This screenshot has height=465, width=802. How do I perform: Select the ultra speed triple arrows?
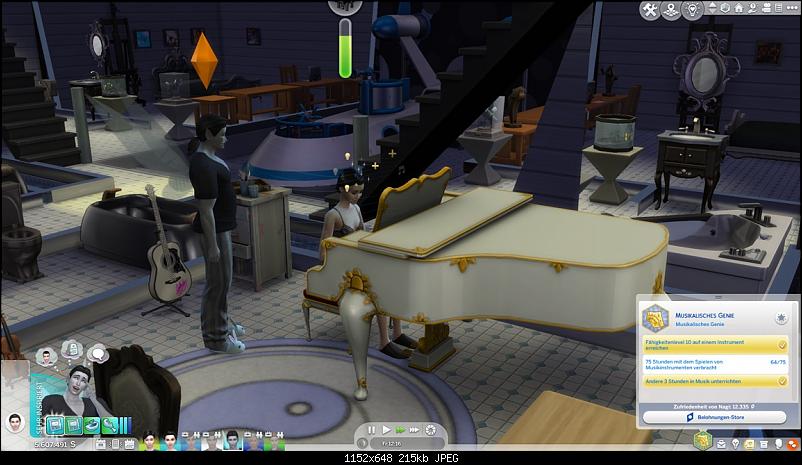coord(415,430)
